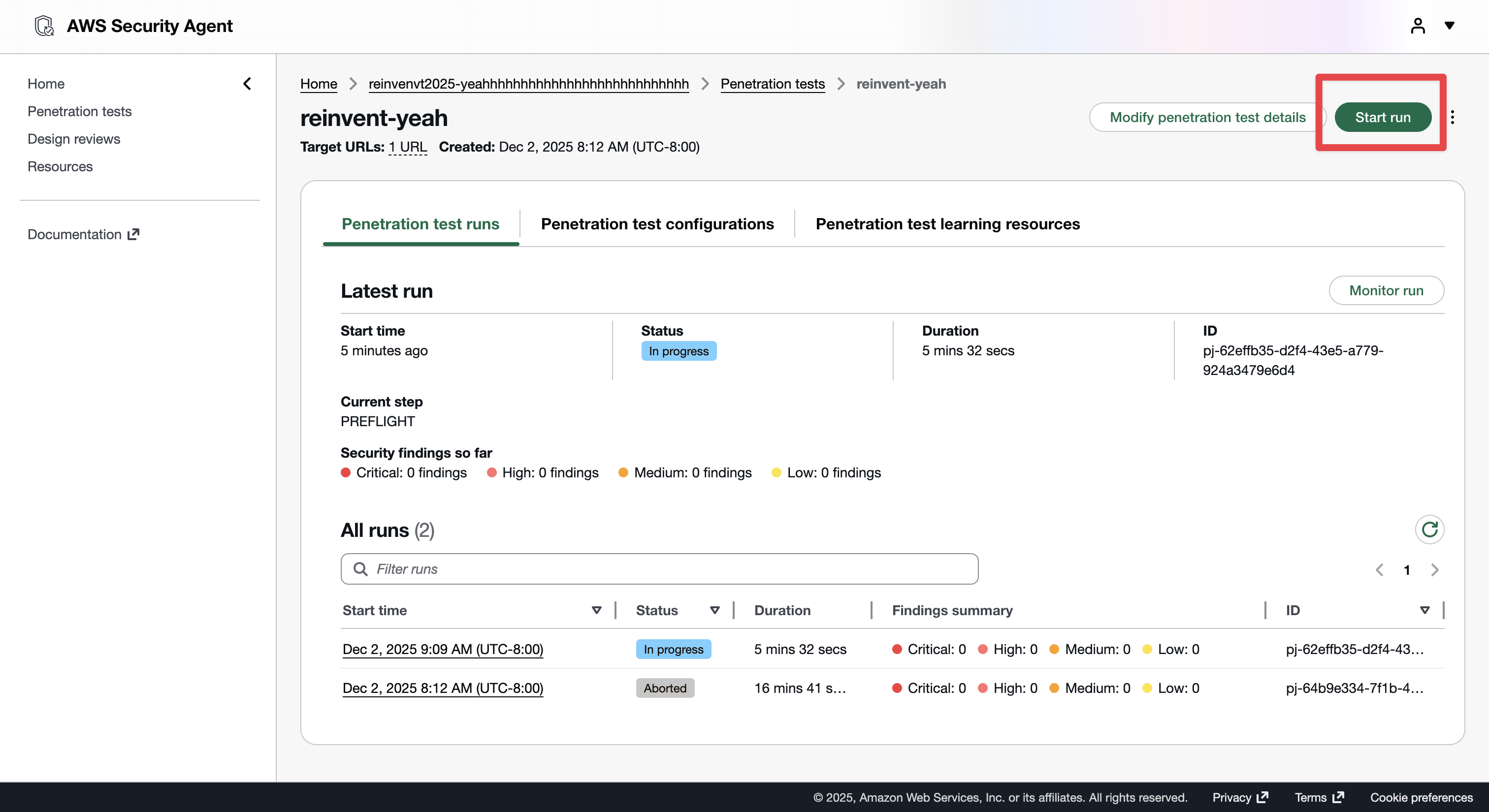Click the AWS Security Agent shield logo
This screenshot has width=1489, height=812.
pyautogui.click(x=44, y=26)
